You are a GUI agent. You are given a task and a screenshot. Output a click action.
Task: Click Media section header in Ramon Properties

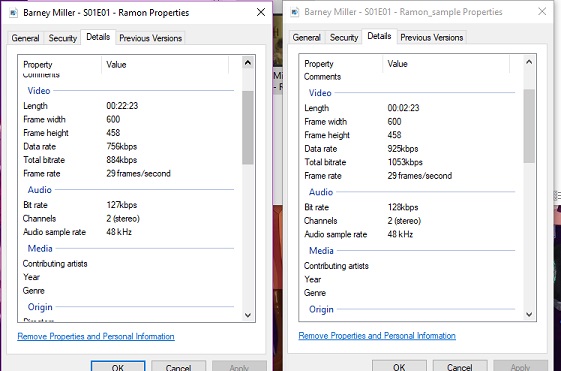(40, 248)
